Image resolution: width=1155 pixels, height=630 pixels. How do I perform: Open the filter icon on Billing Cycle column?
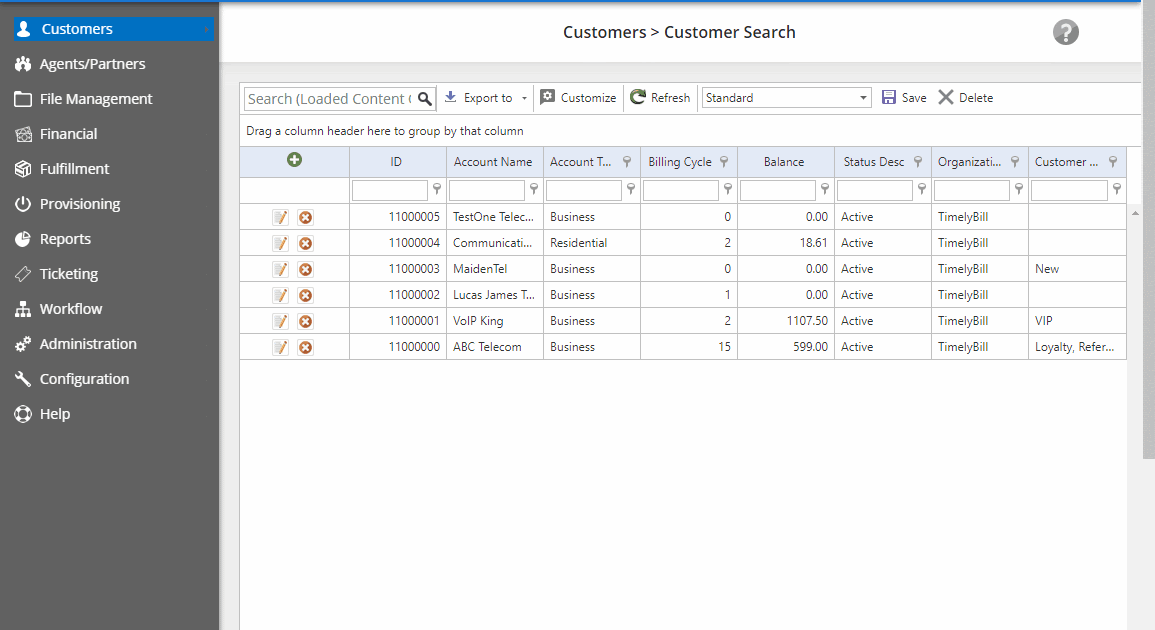723,161
